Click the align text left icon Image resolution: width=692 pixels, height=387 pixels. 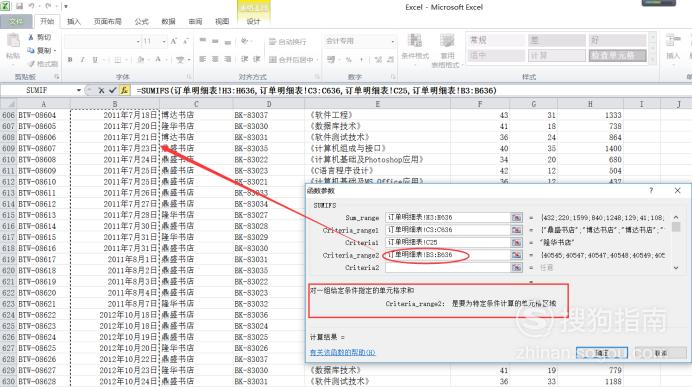point(203,59)
